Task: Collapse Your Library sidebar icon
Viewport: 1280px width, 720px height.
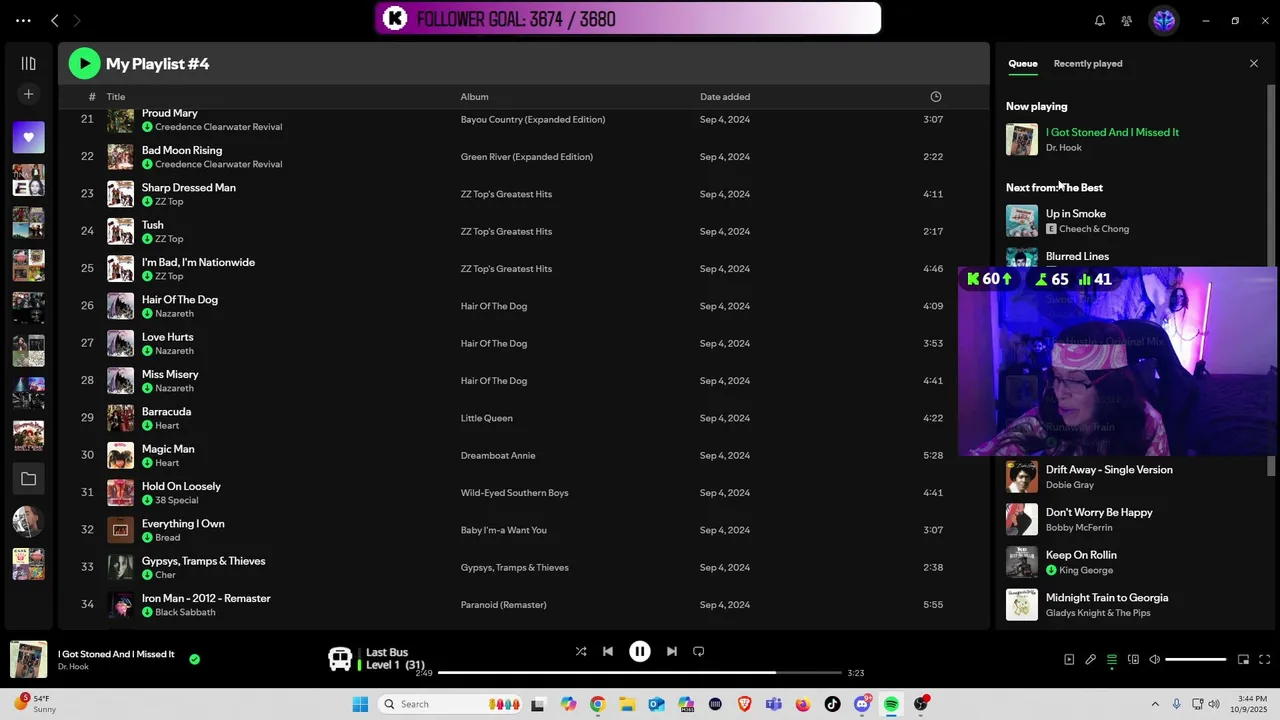Action: click(x=28, y=63)
